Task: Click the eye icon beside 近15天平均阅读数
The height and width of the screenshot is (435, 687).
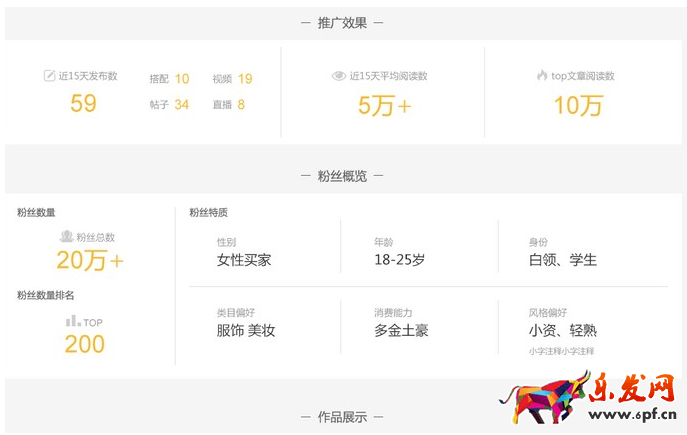Action: pyautogui.click(x=339, y=76)
